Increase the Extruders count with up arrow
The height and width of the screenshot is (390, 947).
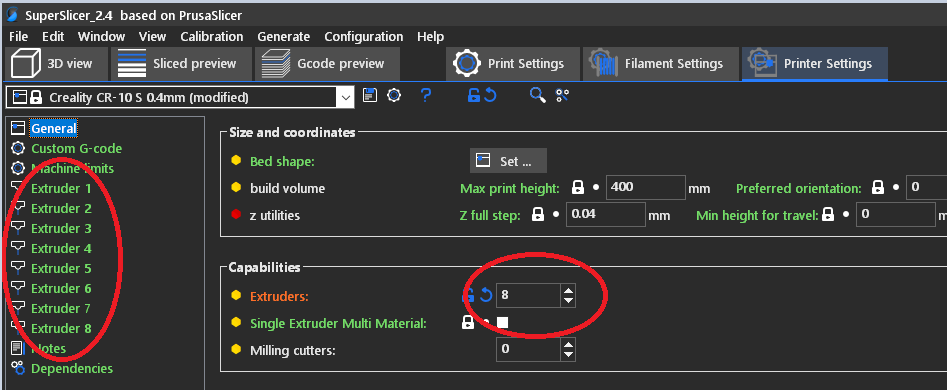tap(568, 291)
